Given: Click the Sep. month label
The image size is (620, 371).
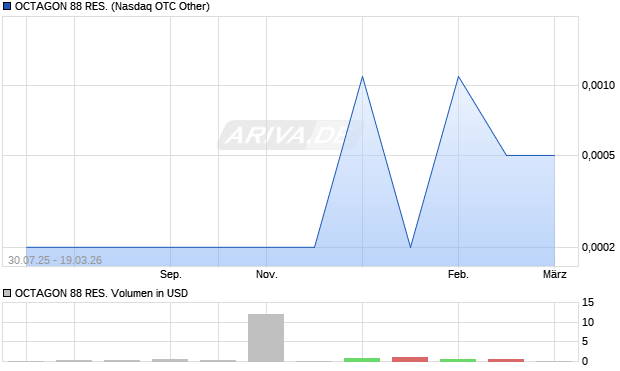Looking at the screenshot, I should 171,274.
